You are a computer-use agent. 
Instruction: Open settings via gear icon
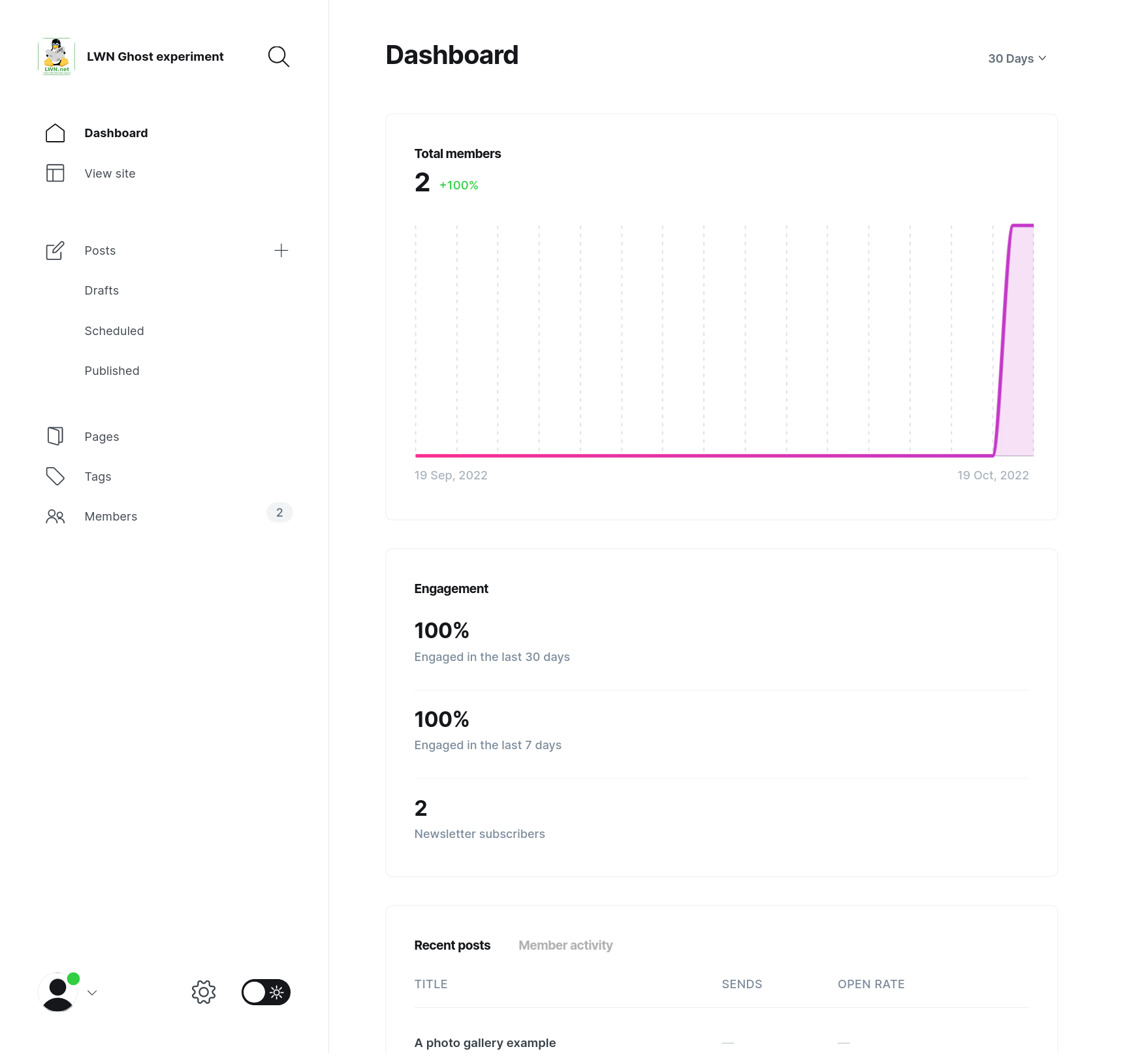click(204, 992)
